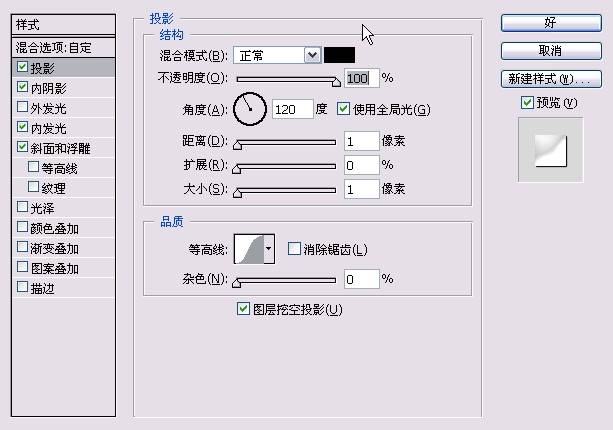
Task: Select the 图案叠加 row label
Action: coord(55,269)
